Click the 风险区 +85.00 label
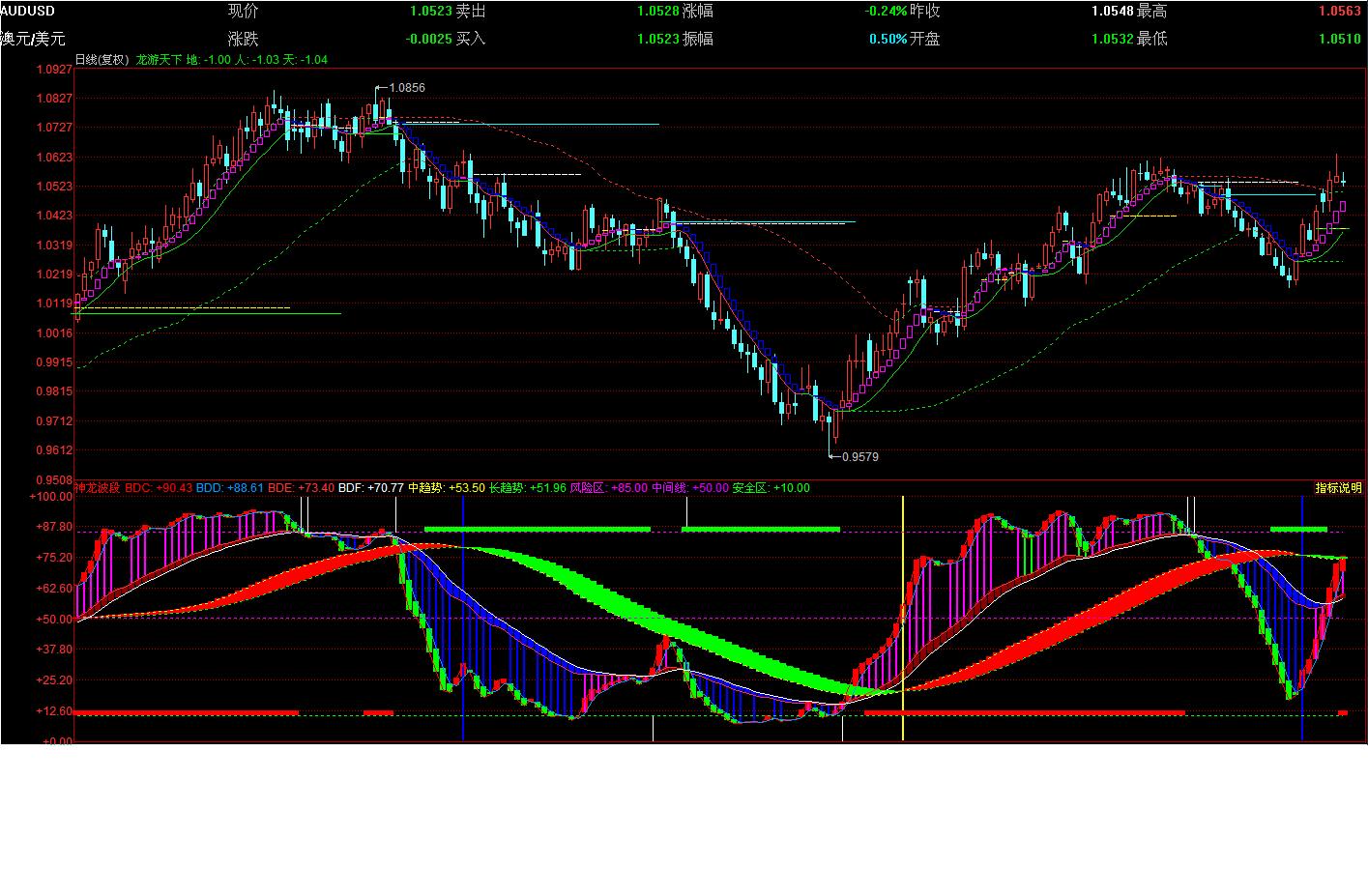 click(x=609, y=488)
